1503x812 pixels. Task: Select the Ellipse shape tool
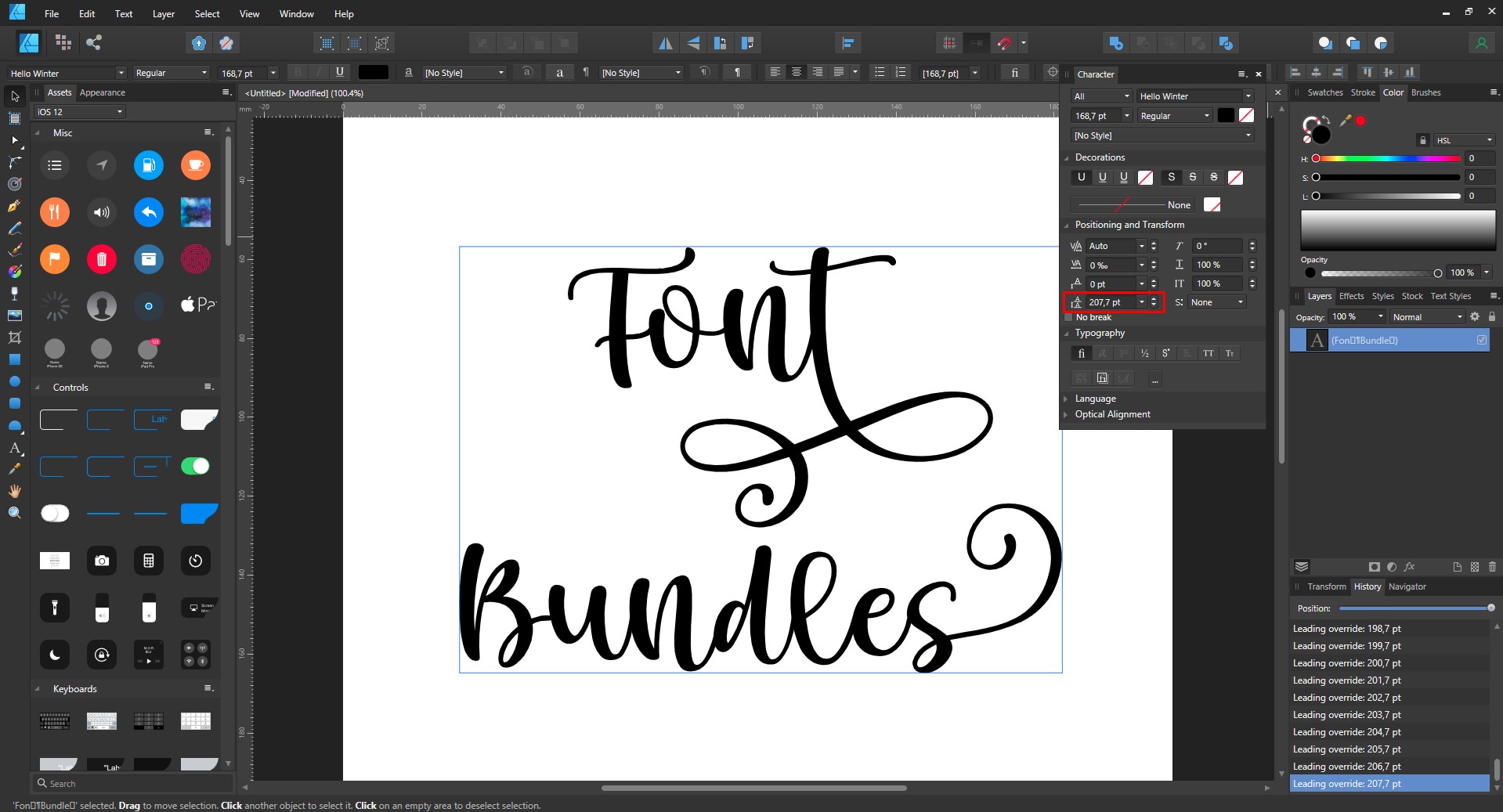pos(15,381)
